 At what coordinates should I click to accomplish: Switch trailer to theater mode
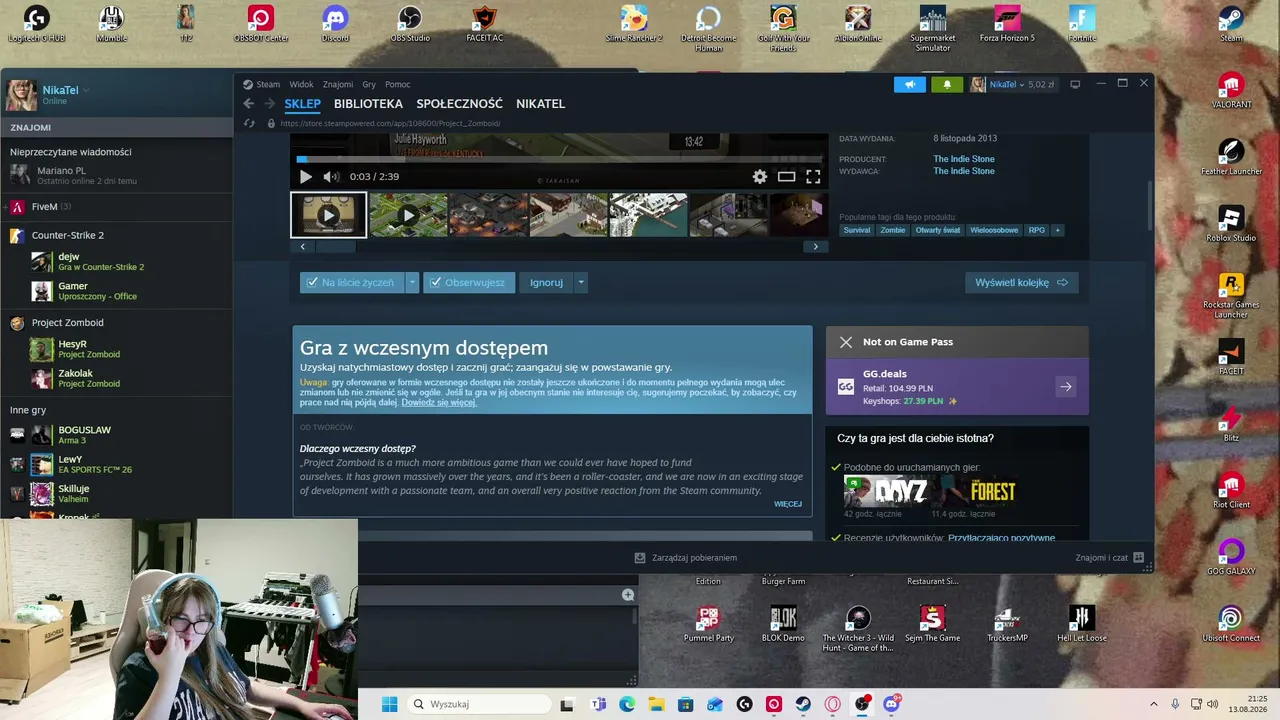tap(787, 177)
